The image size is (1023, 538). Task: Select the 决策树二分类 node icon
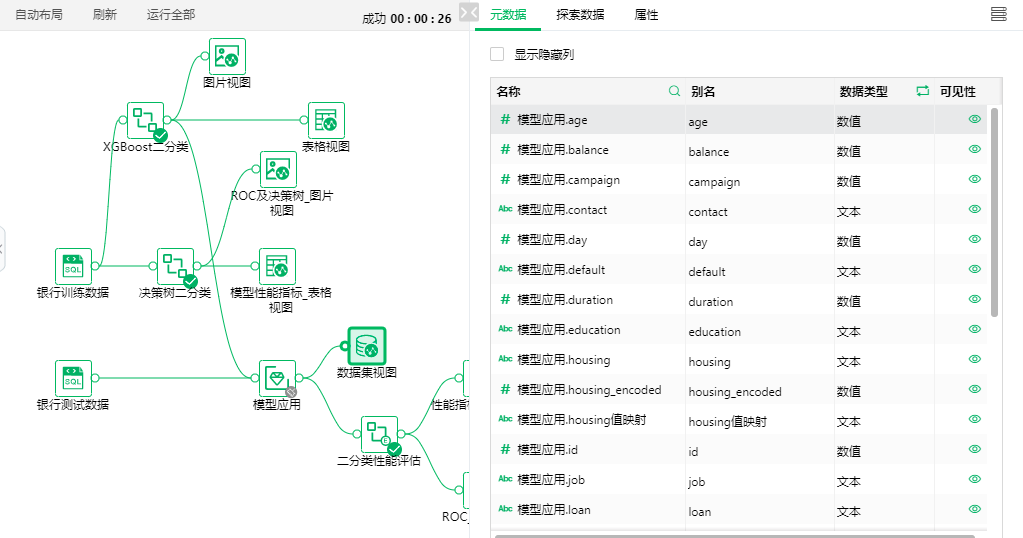coord(176,266)
